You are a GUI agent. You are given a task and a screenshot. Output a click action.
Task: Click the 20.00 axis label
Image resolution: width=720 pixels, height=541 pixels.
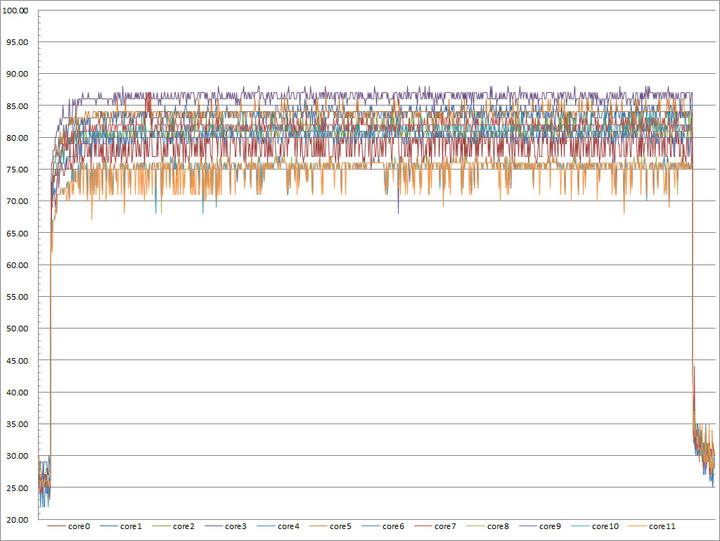[x=17, y=520]
